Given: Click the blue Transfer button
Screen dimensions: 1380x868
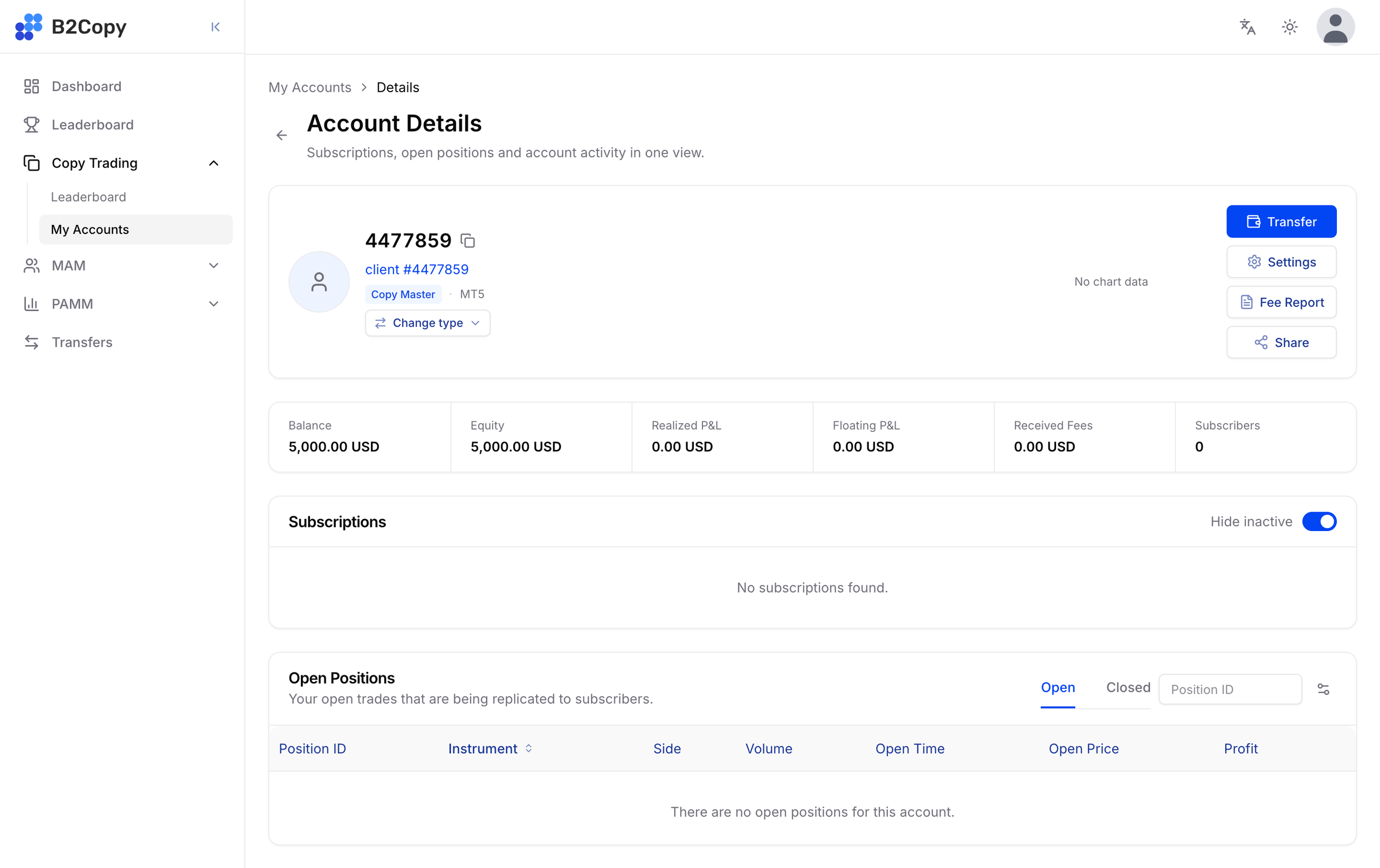Looking at the screenshot, I should coord(1281,222).
